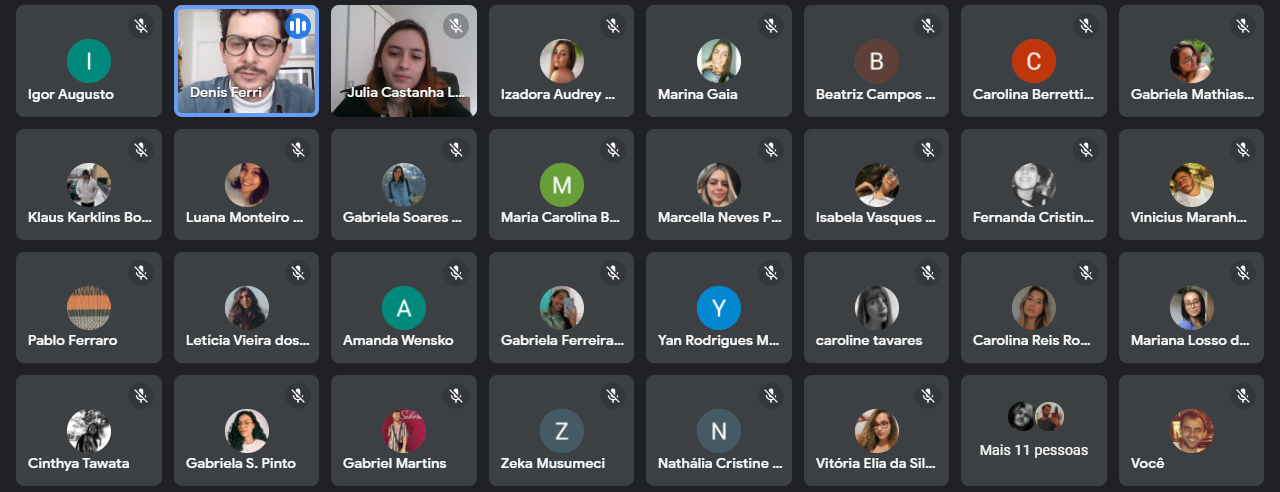
Task: Click the muted mic icon on the Você tile
Action: click(1243, 396)
